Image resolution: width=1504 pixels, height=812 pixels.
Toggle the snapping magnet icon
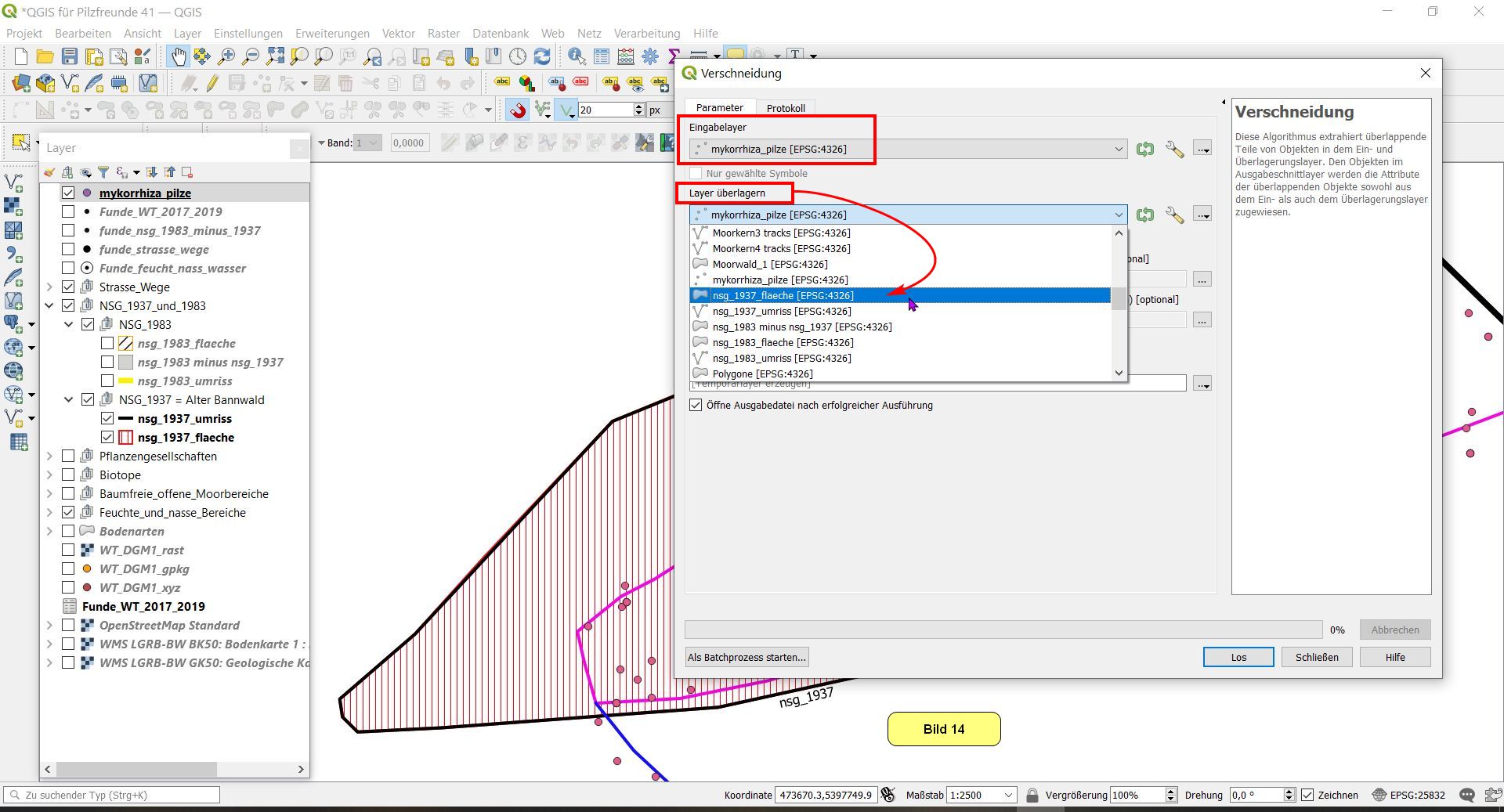point(517,110)
